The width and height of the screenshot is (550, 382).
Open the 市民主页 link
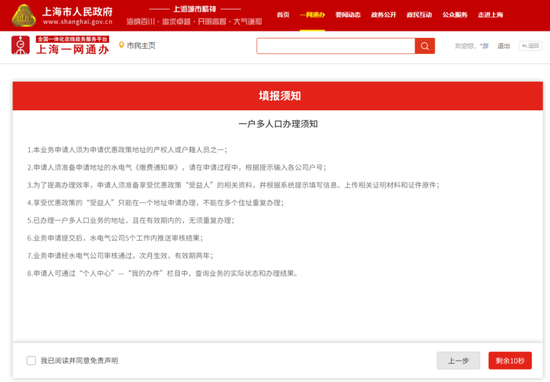[x=141, y=46]
